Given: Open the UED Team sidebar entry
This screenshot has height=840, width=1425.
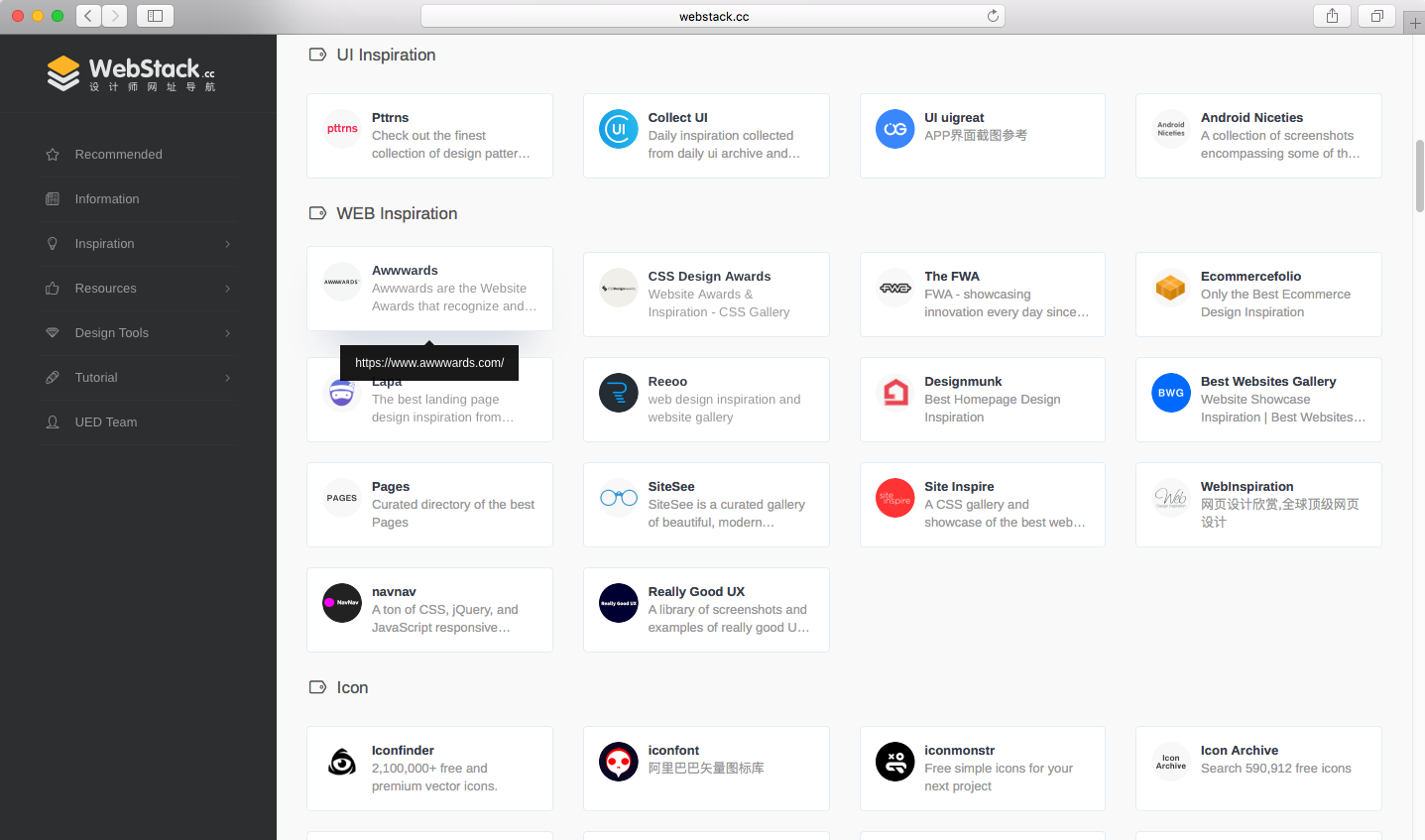Looking at the screenshot, I should tap(104, 421).
